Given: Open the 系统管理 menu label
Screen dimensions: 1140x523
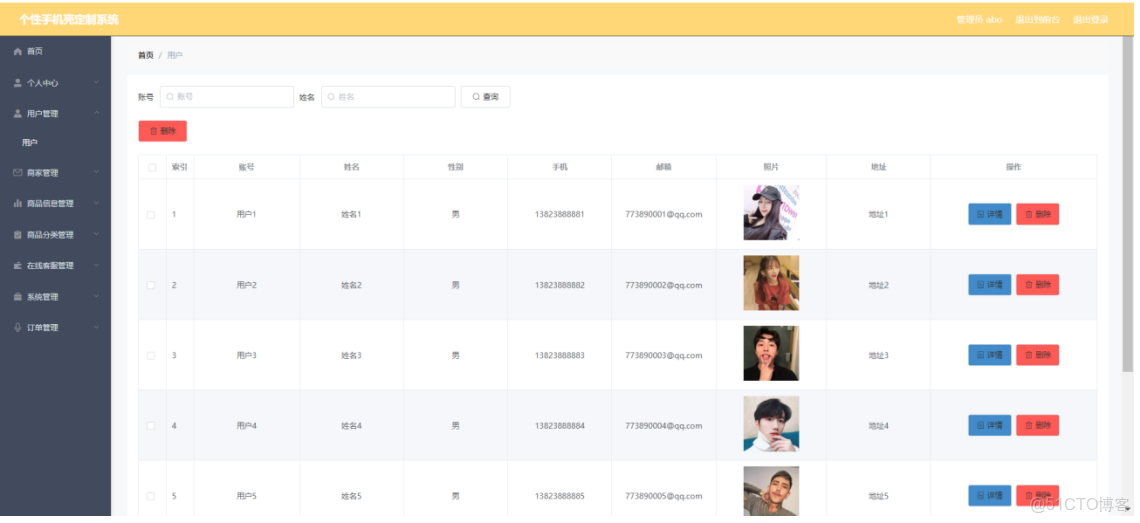Looking at the screenshot, I should pos(42,297).
